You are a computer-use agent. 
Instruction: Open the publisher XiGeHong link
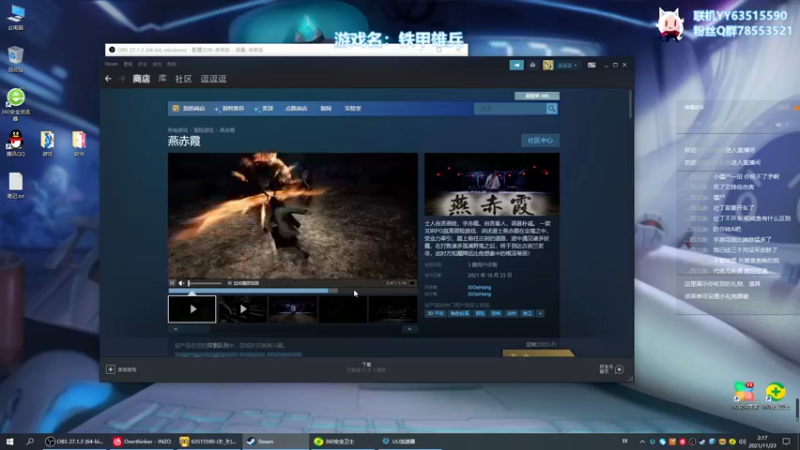479,294
